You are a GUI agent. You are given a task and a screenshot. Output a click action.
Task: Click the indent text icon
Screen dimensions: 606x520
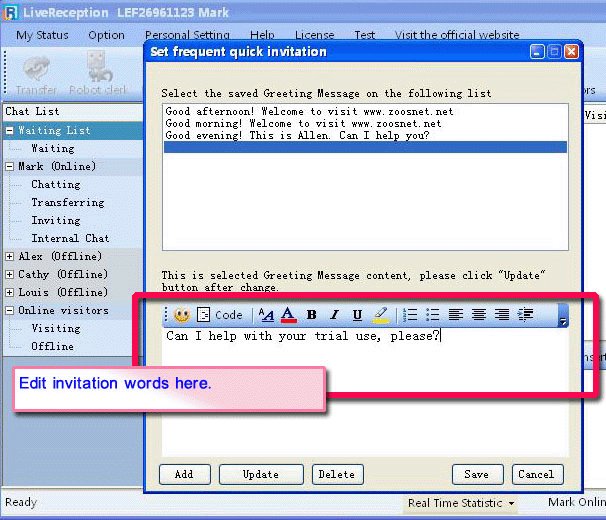click(526, 315)
